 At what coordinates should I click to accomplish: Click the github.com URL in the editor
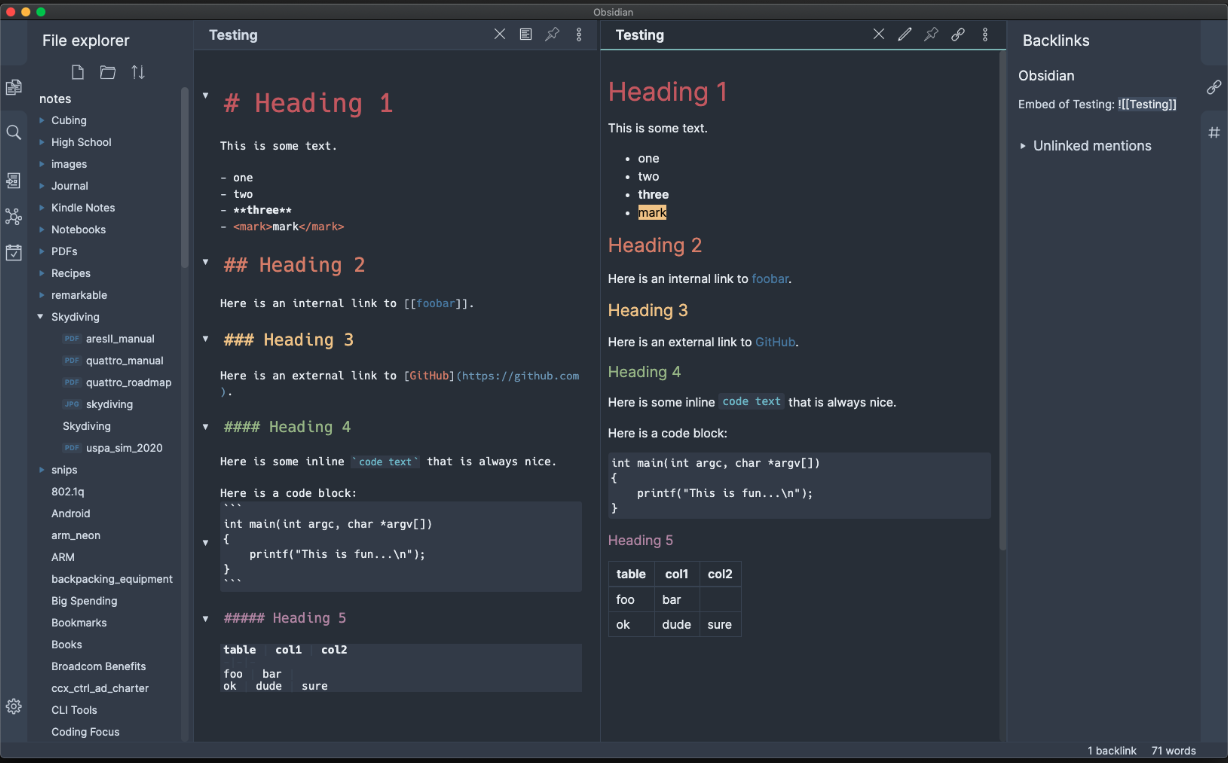(x=520, y=376)
